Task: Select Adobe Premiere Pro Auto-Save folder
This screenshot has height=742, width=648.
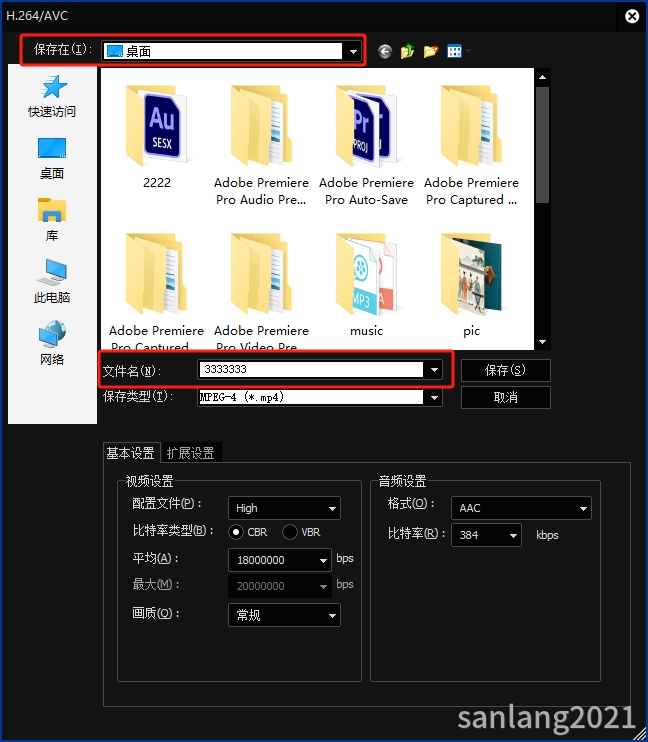Action: pyautogui.click(x=366, y=145)
